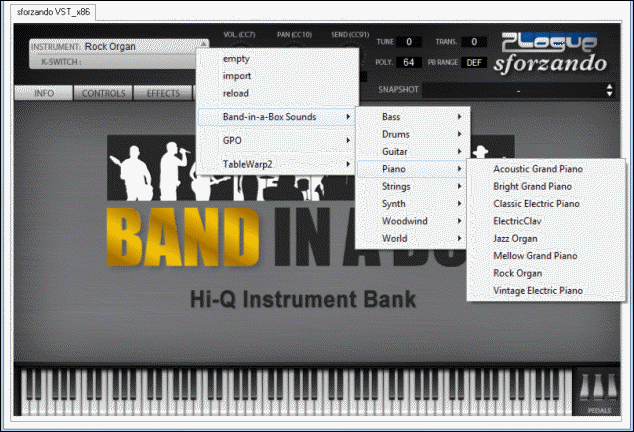Expand the Strings category arrow
The image size is (634, 432).
(459, 186)
